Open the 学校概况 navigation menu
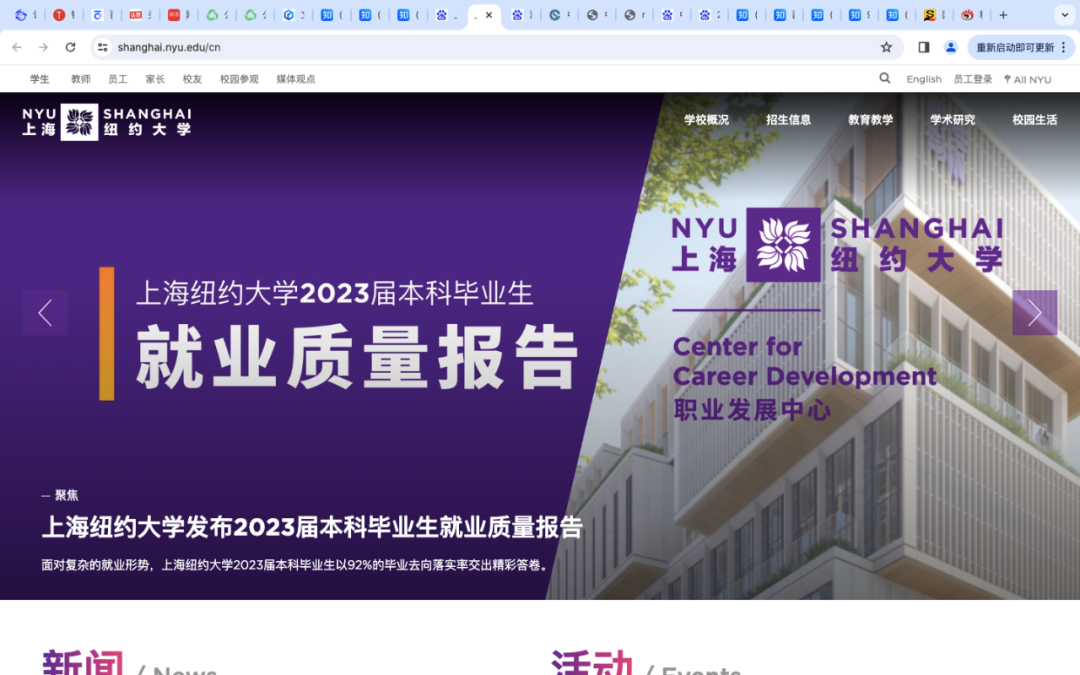Viewport: 1080px width, 675px height. coord(706,120)
